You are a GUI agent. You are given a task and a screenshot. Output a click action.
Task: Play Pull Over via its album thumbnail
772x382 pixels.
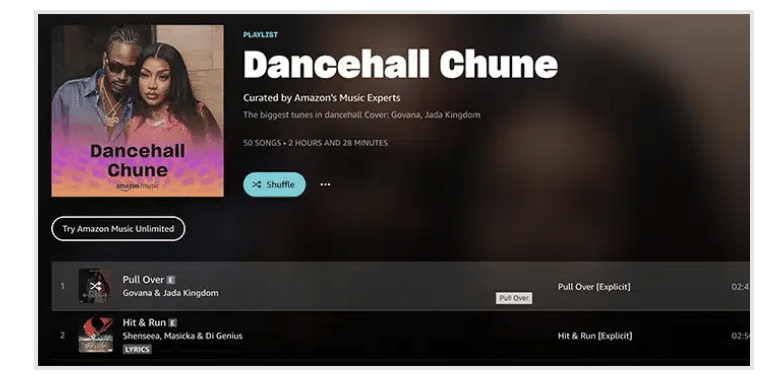pyautogui.click(x=96, y=286)
